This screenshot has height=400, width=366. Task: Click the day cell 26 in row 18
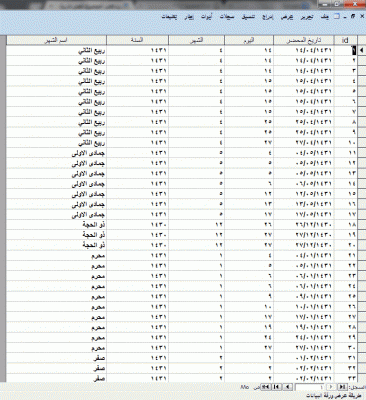(249, 225)
